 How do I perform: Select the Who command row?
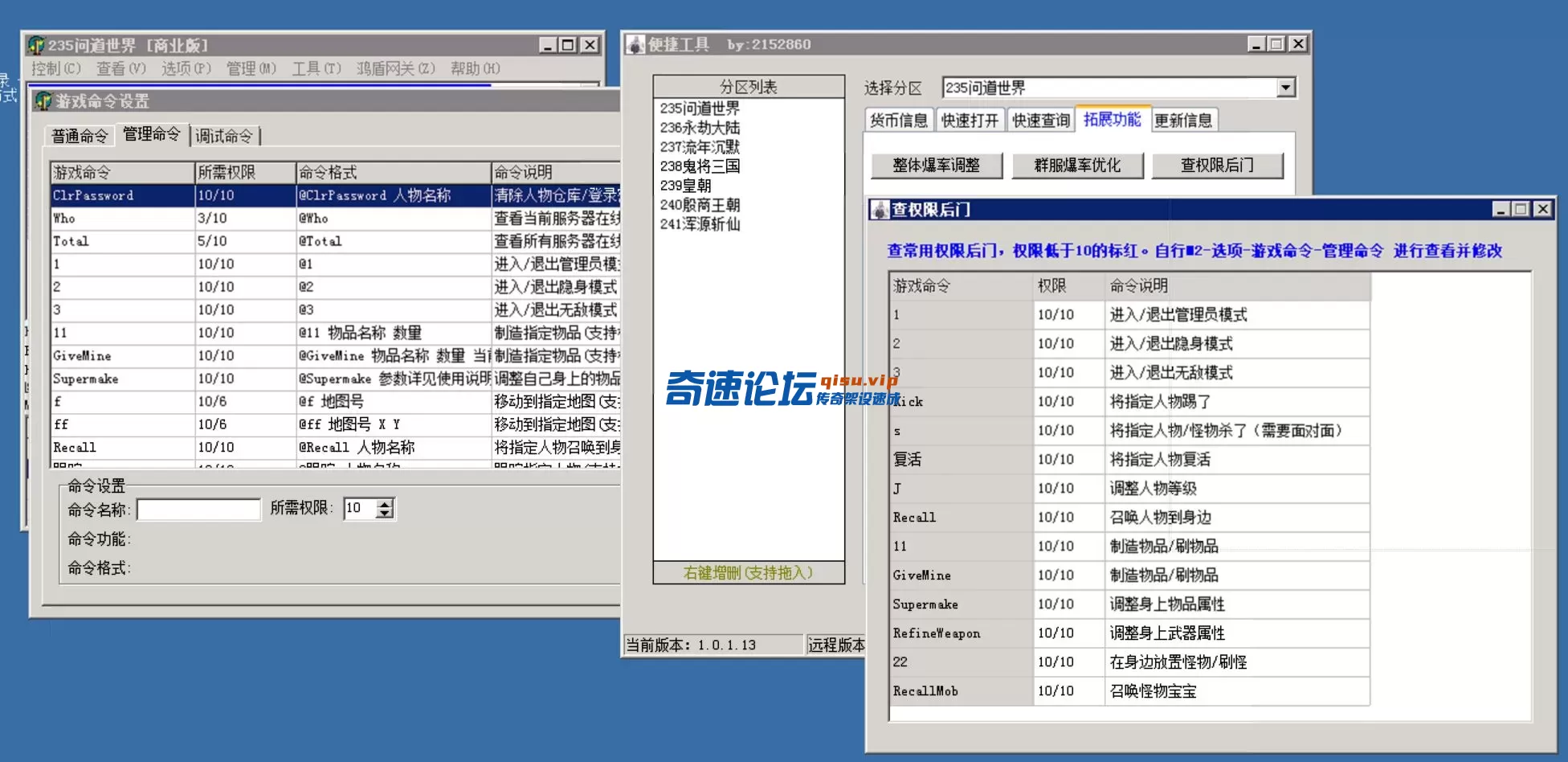point(336,218)
